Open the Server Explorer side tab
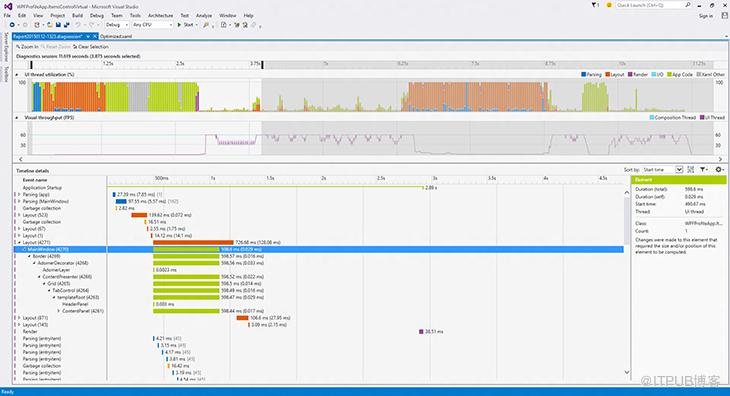This screenshot has width=730, height=396. 6,46
